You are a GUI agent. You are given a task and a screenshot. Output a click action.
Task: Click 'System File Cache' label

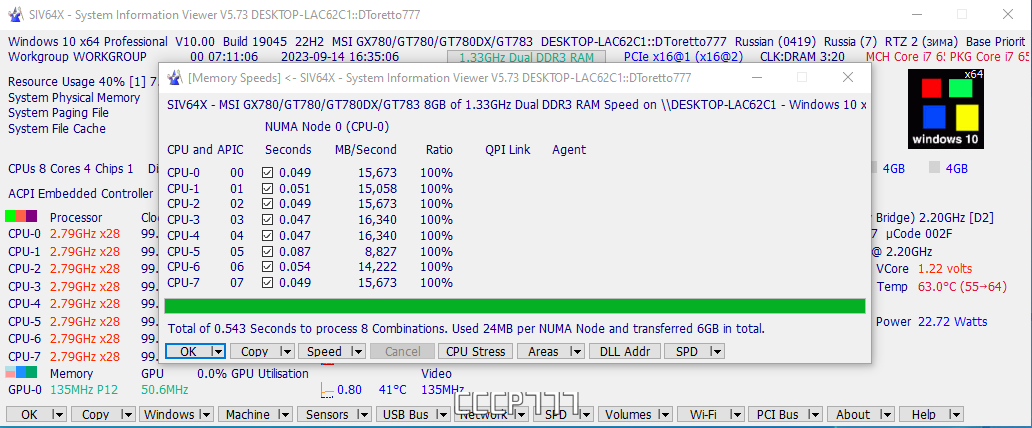[57, 128]
